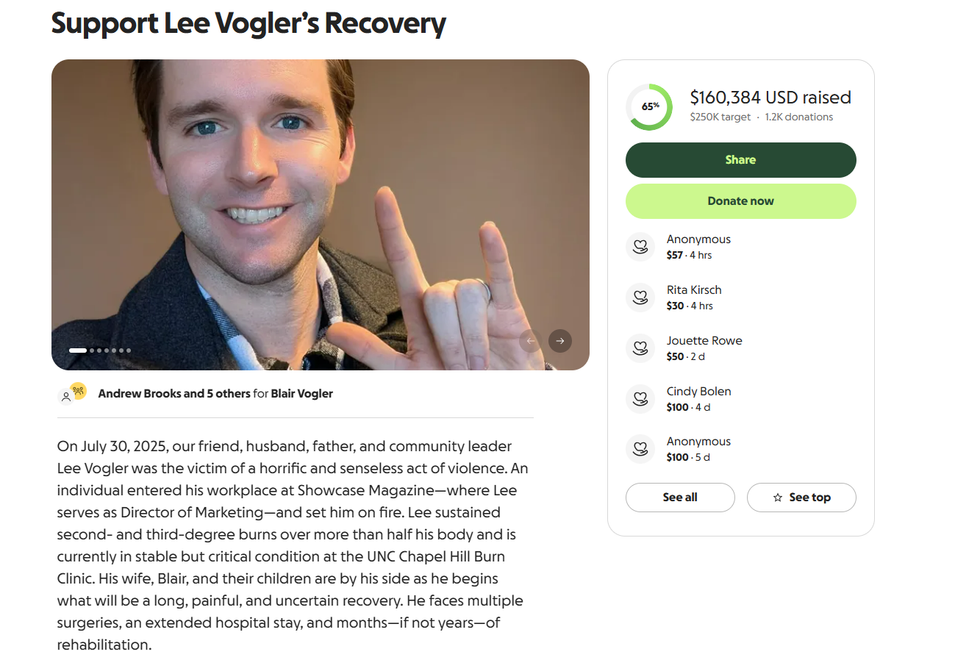Open the Blair Vogler beneficiary name
Image resolution: width=980 pixels, height=651 pixels.
click(302, 394)
